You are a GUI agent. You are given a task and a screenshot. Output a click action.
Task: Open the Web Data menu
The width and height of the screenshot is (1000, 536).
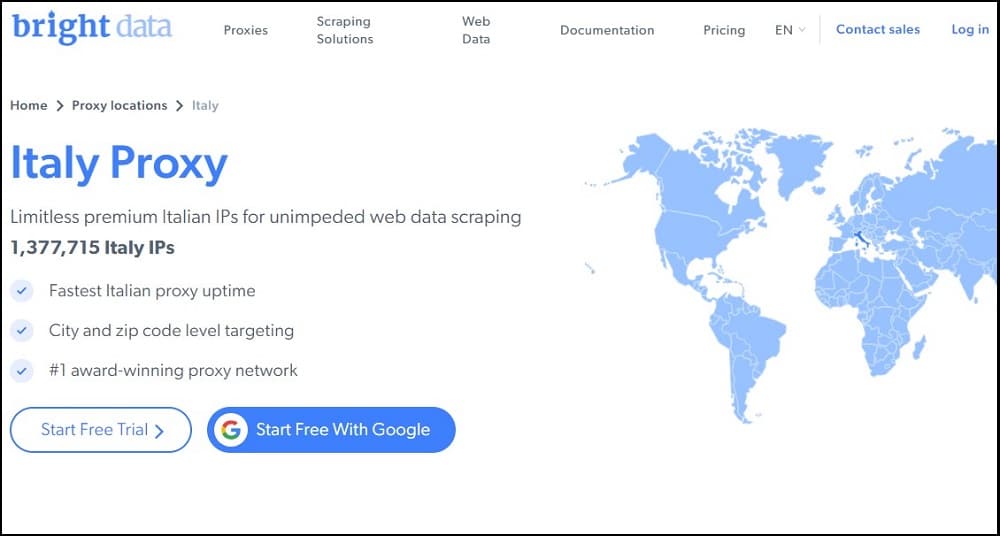476,30
